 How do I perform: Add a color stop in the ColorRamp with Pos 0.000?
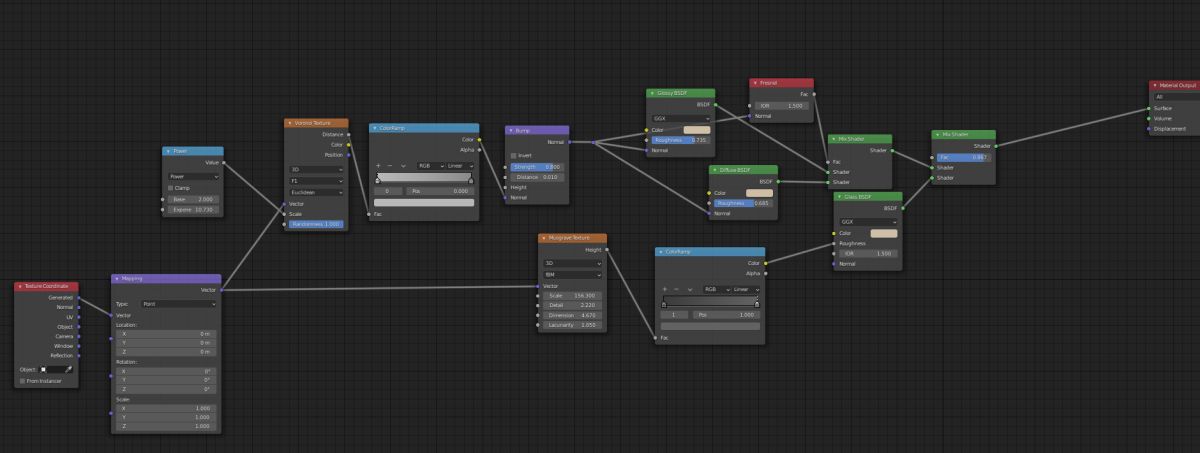pyautogui.click(x=377, y=165)
